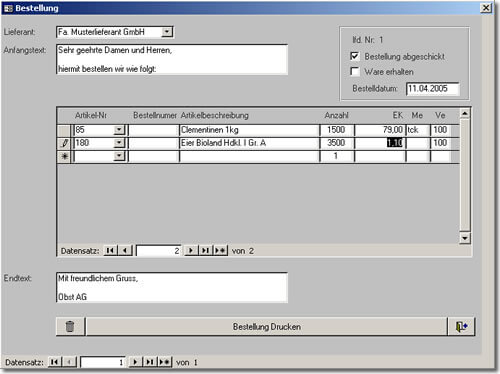This screenshot has width=500, height=374.
Task: Click the EK price cell 79,00
Action: tap(380, 130)
